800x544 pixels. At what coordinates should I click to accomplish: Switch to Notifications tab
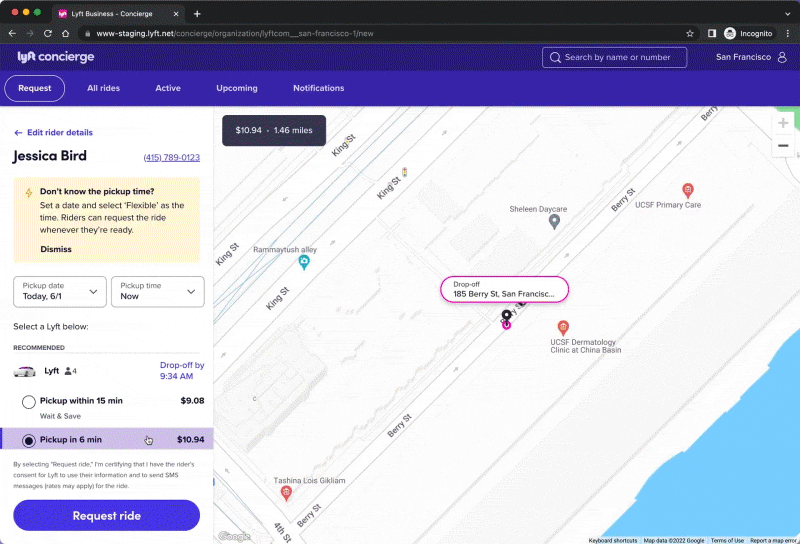coord(318,88)
